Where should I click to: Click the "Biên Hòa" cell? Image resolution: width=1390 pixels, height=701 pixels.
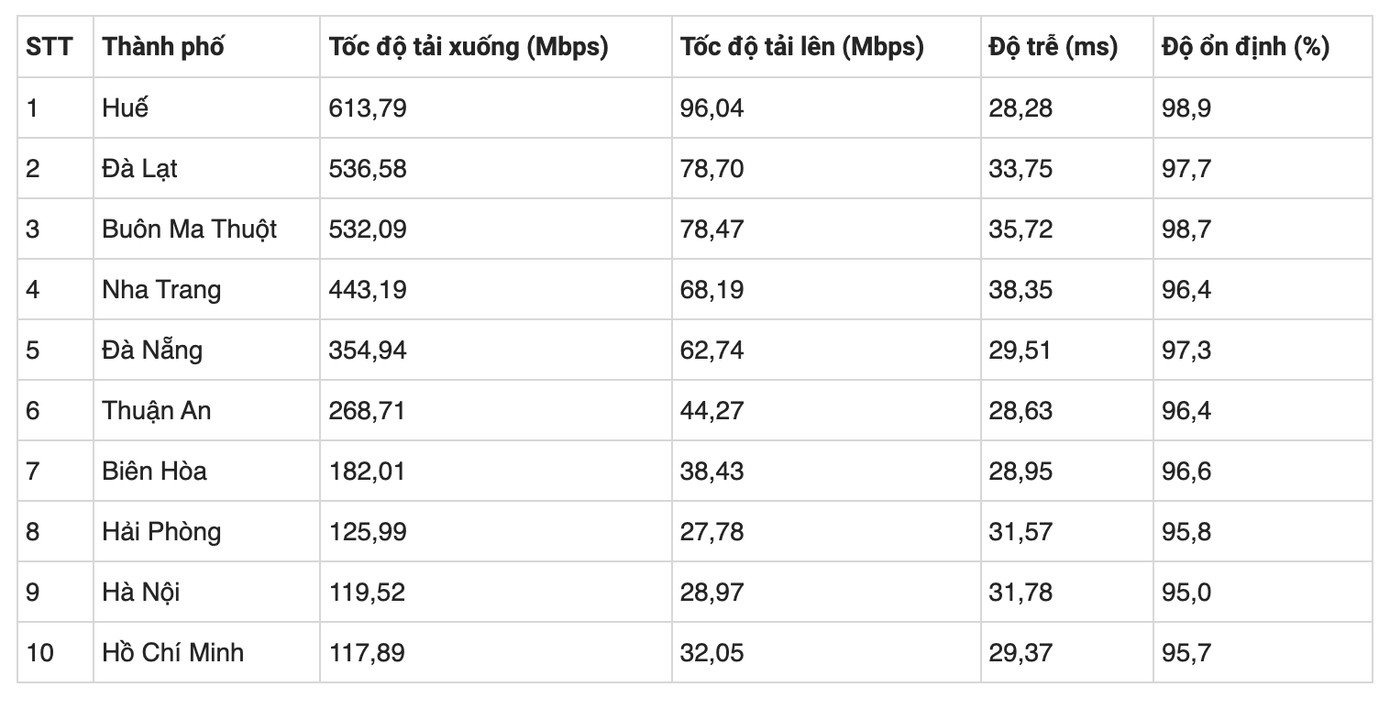coord(154,471)
